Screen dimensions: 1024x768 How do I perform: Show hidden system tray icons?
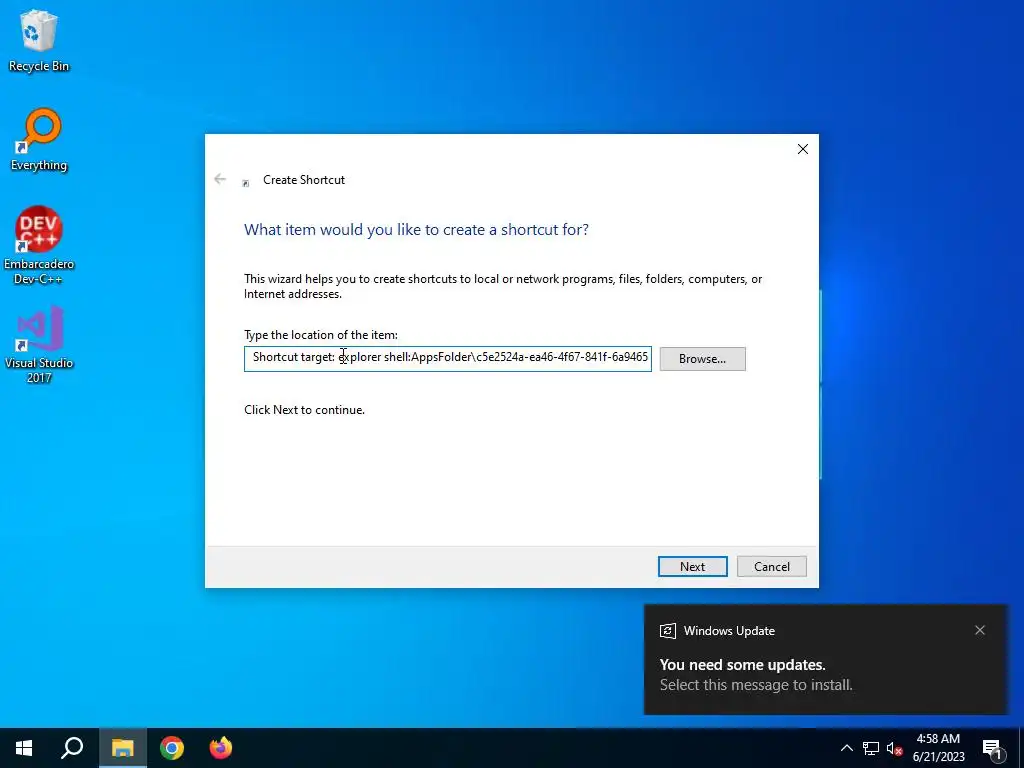[846, 748]
